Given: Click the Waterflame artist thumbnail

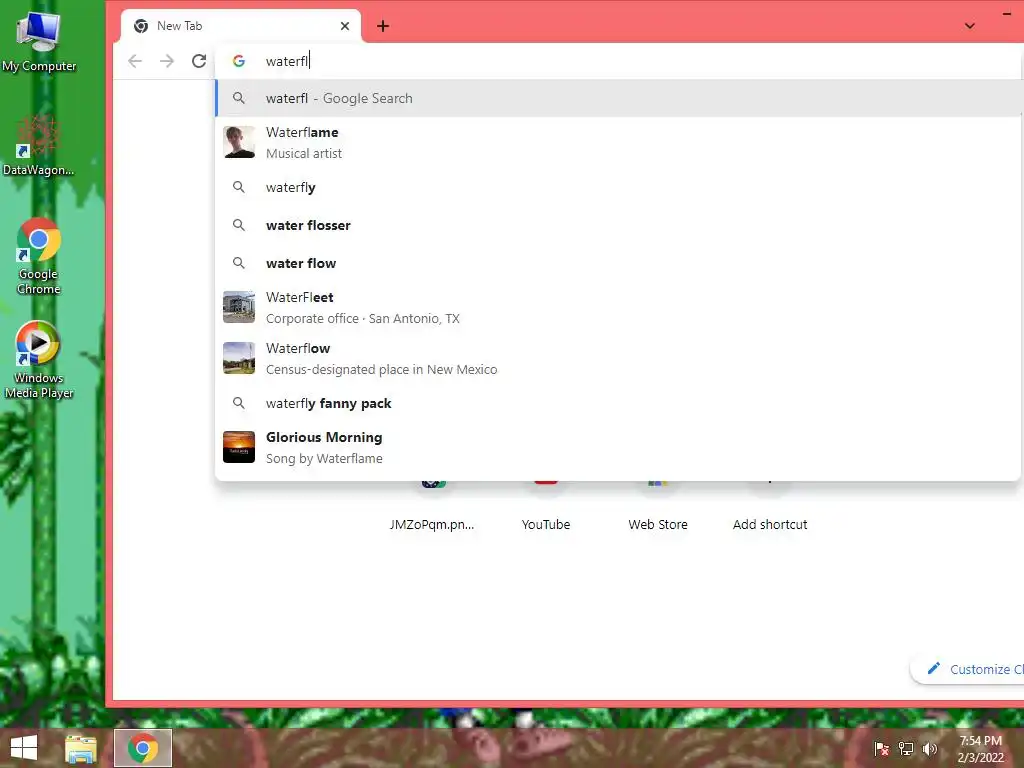Looking at the screenshot, I should click(x=239, y=142).
